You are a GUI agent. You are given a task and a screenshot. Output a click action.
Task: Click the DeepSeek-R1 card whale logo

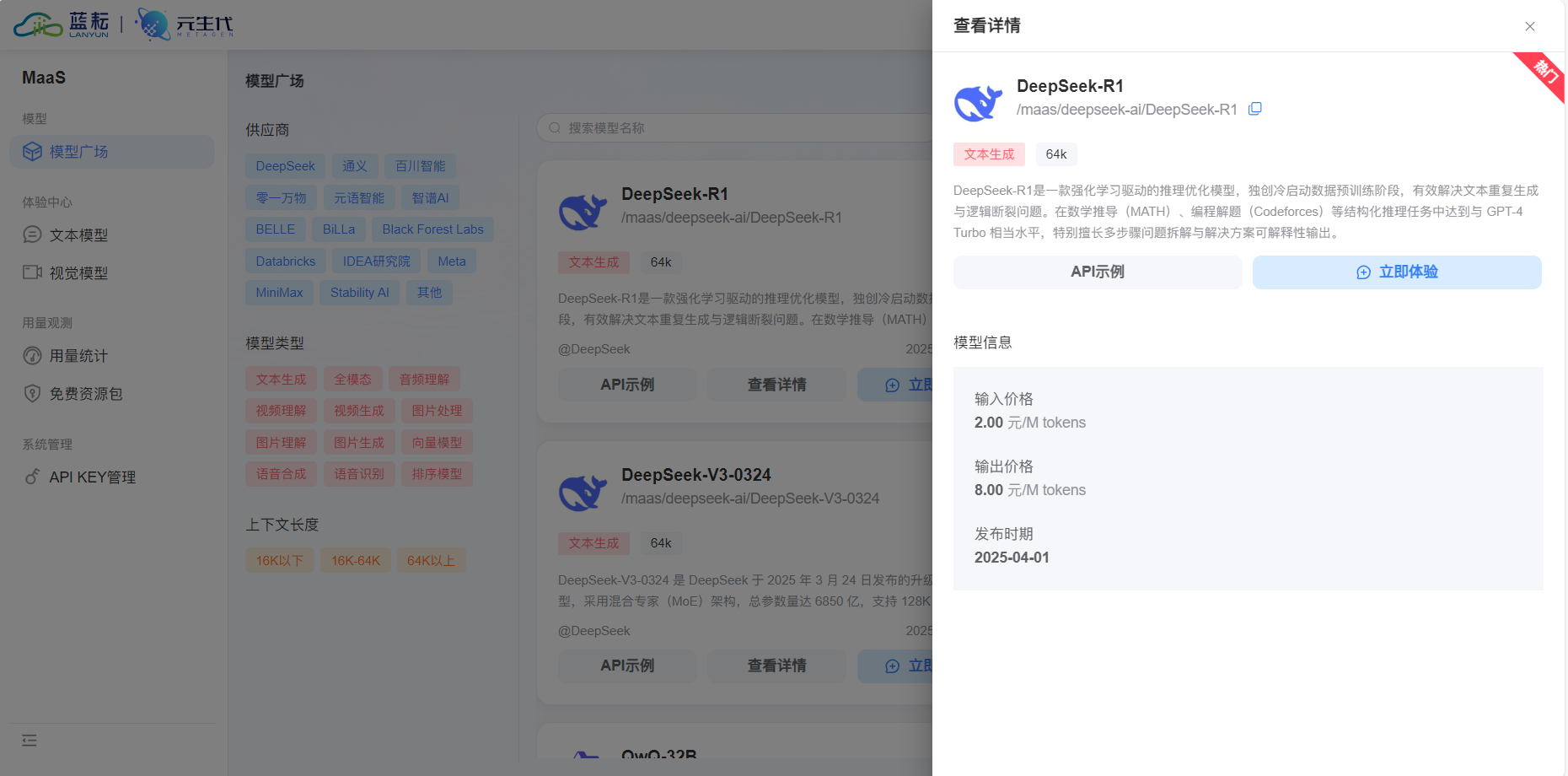pyautogui.click(x=583, y=212)
